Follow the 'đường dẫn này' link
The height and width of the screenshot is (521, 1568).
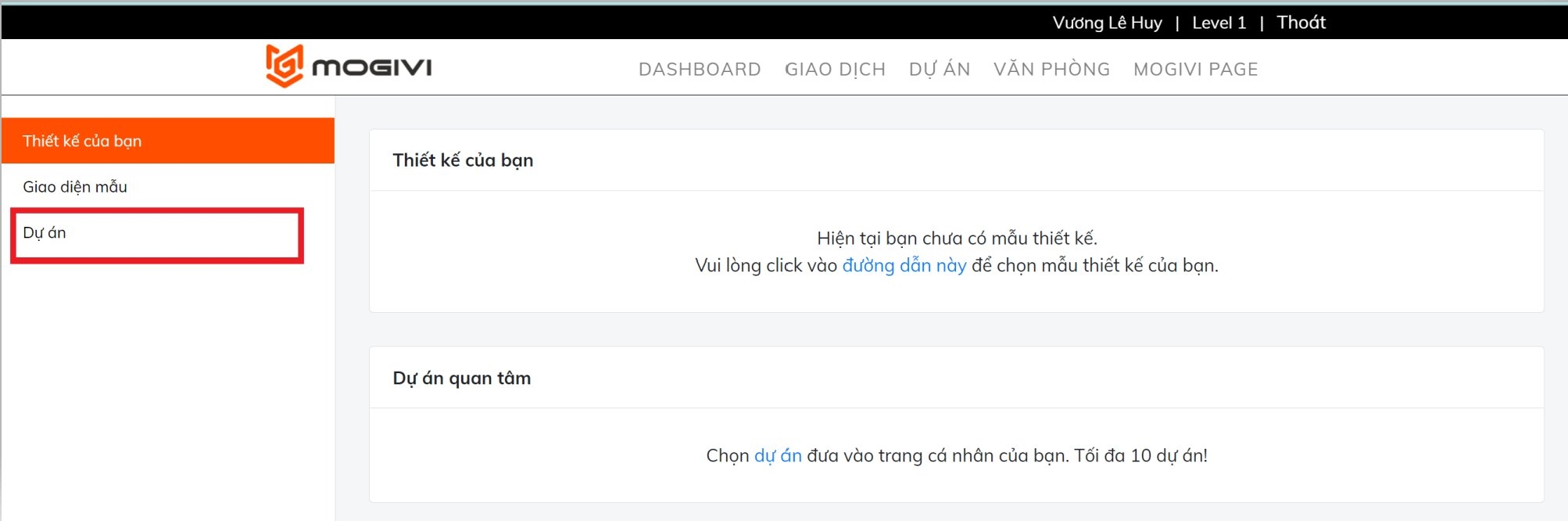(904, 266)
